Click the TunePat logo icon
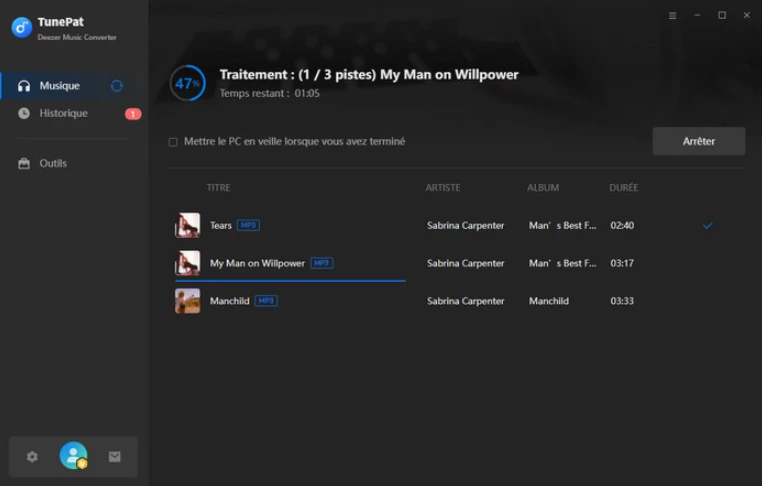 tap(21, 28)
